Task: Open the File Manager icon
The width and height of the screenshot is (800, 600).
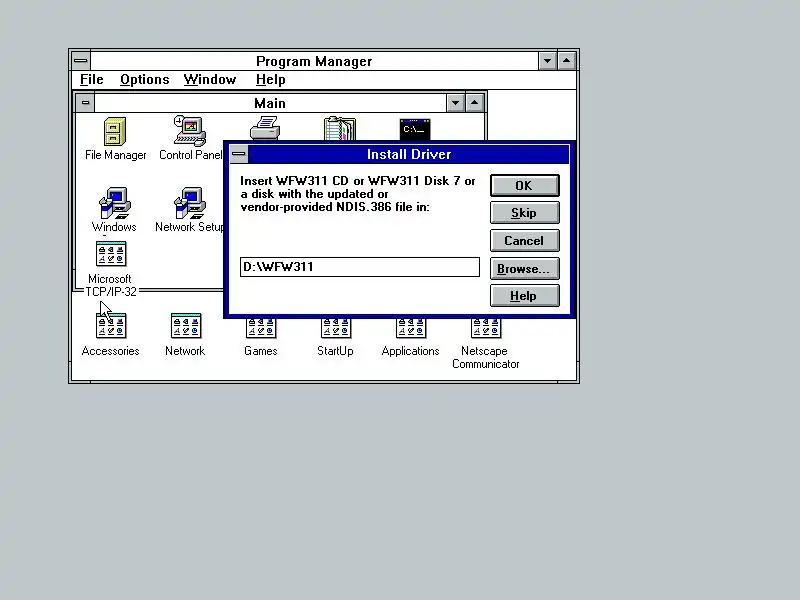Action: [x=115, y=133]
